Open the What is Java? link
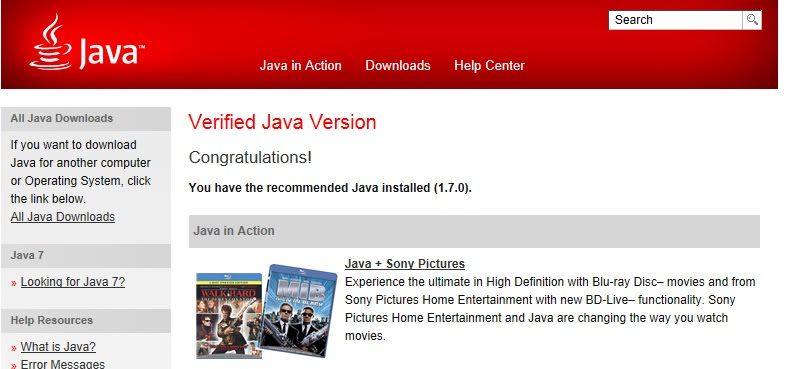 (x=58, y=347)
